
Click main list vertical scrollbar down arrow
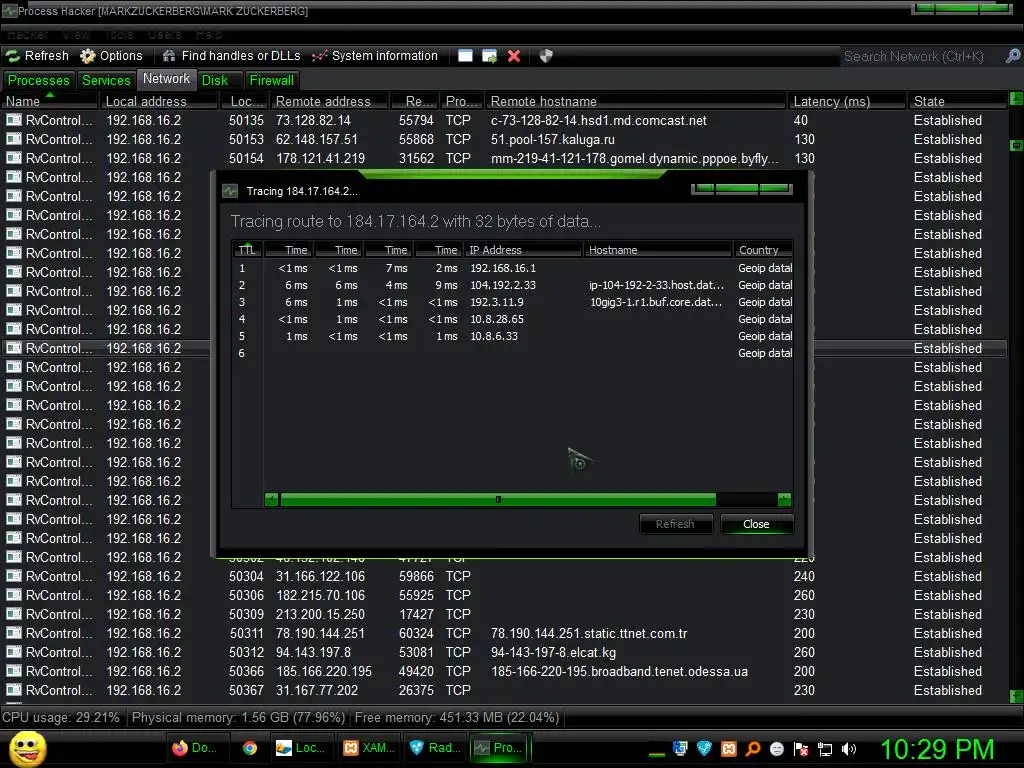(x=1016, y=696)
